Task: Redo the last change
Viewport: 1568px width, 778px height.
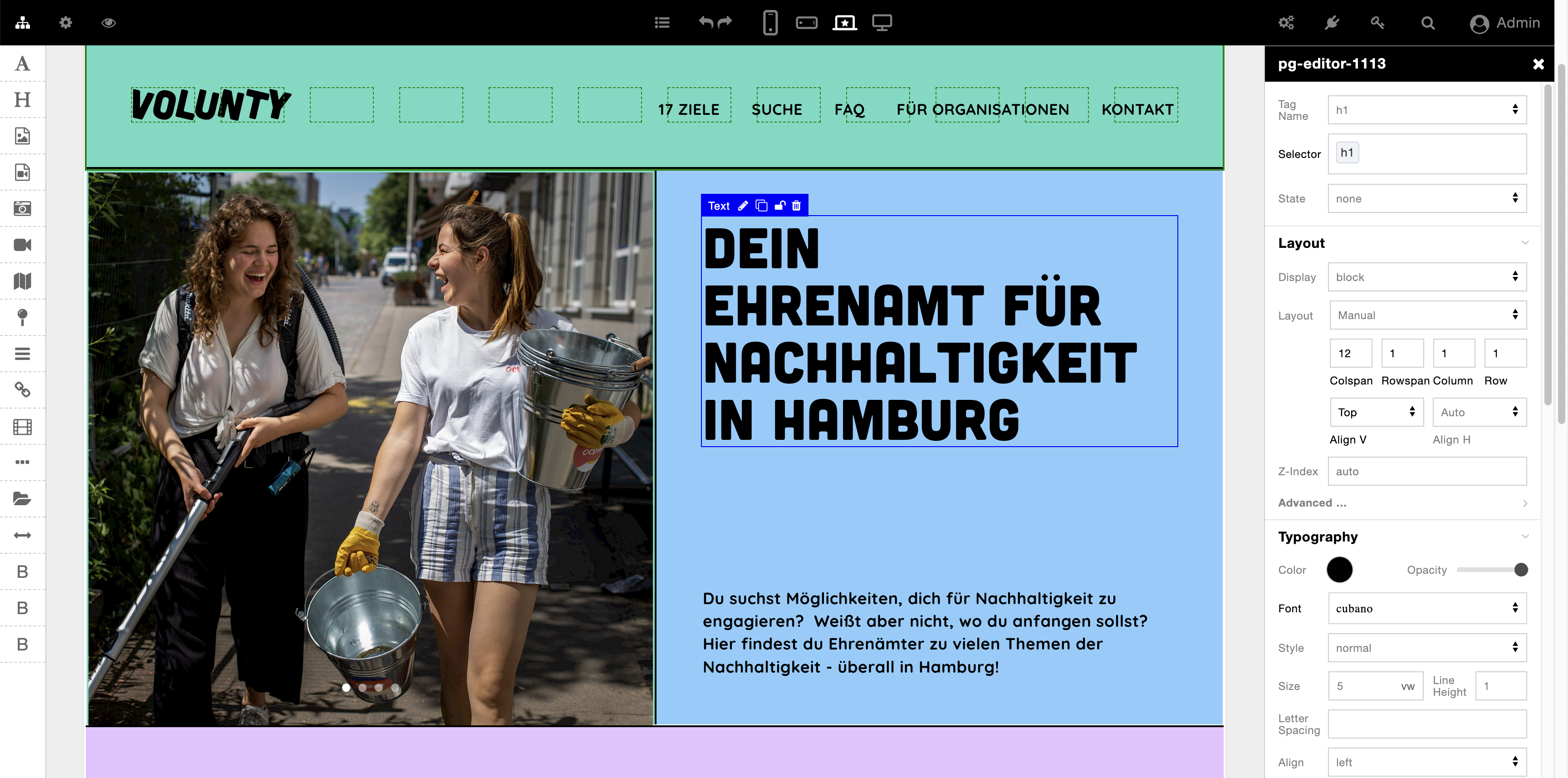Action: click(725, 23)
